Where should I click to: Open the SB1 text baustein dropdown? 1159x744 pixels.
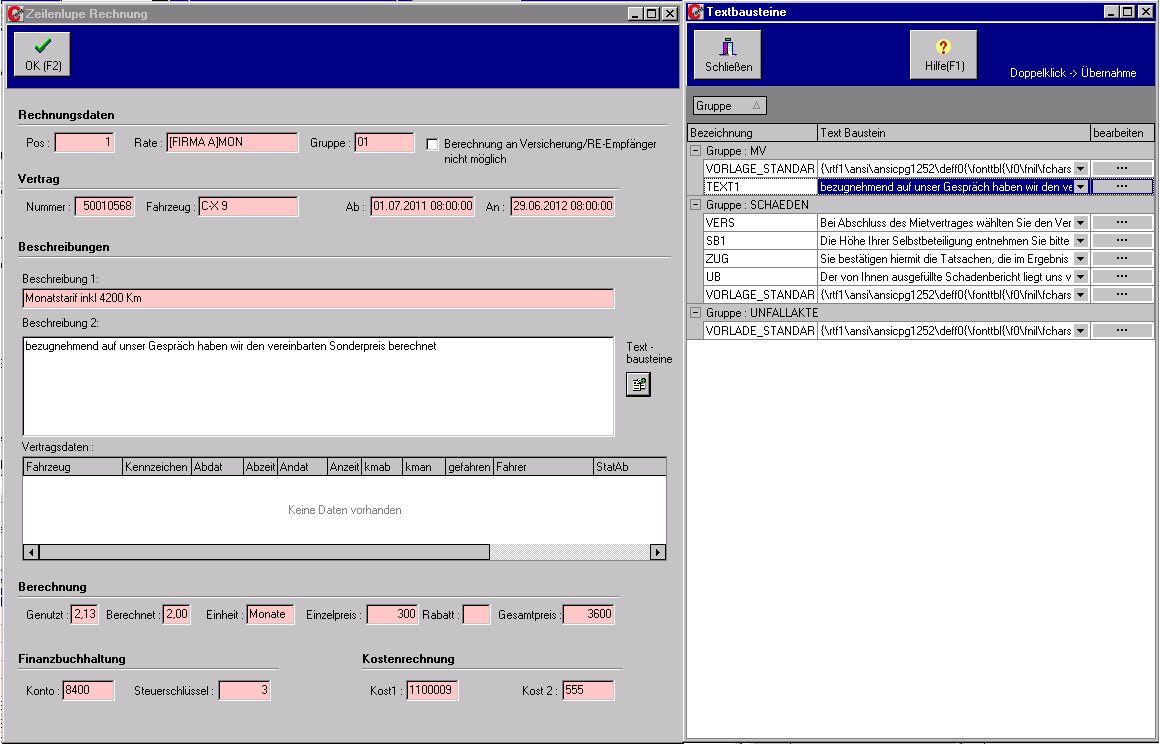pyautogui.click(x=1081, y=239)
